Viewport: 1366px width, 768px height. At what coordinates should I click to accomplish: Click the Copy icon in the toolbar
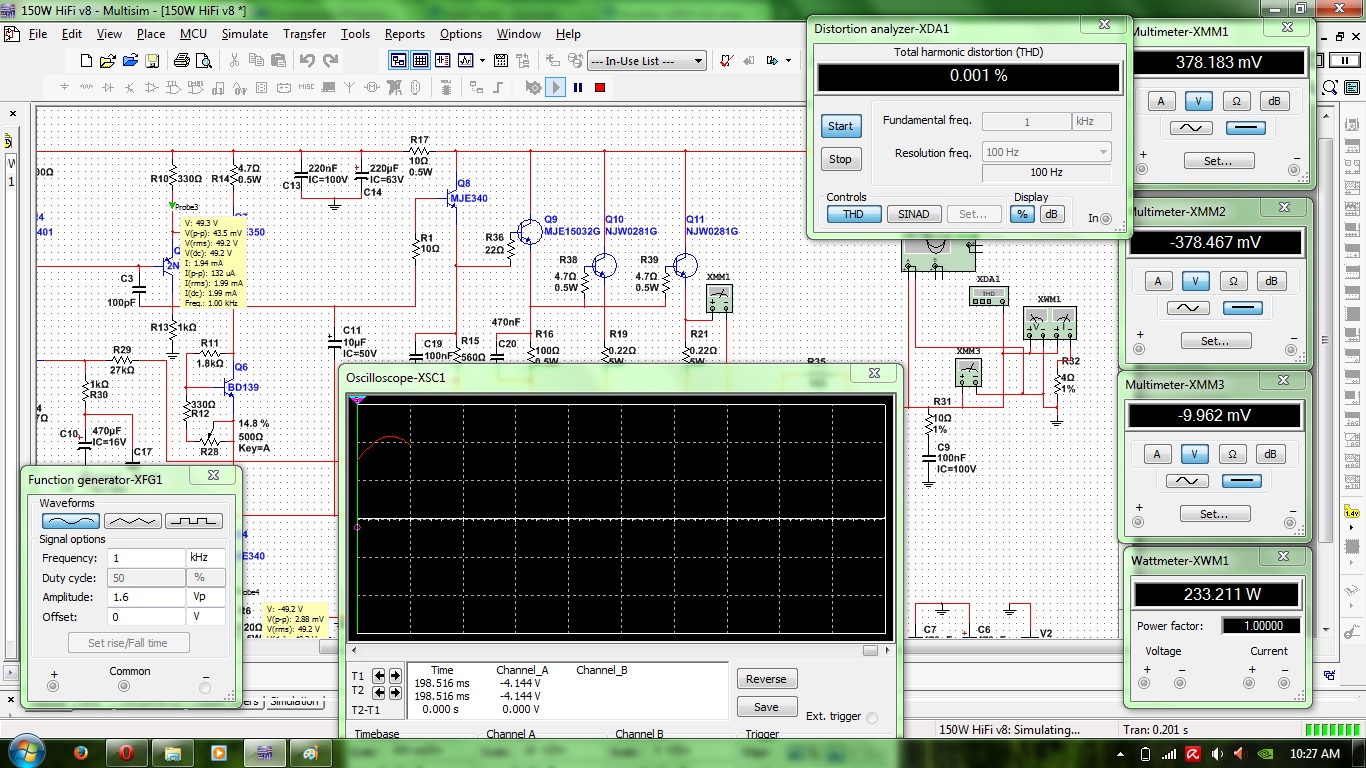point(256,61)
